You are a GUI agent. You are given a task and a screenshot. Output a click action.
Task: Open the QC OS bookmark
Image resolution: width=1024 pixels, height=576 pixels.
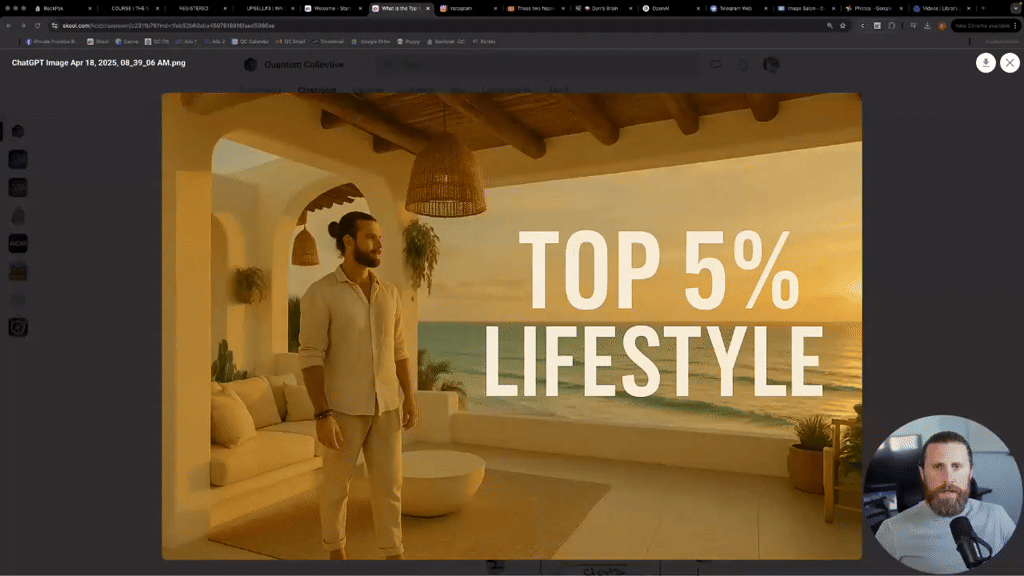[157, 41]
